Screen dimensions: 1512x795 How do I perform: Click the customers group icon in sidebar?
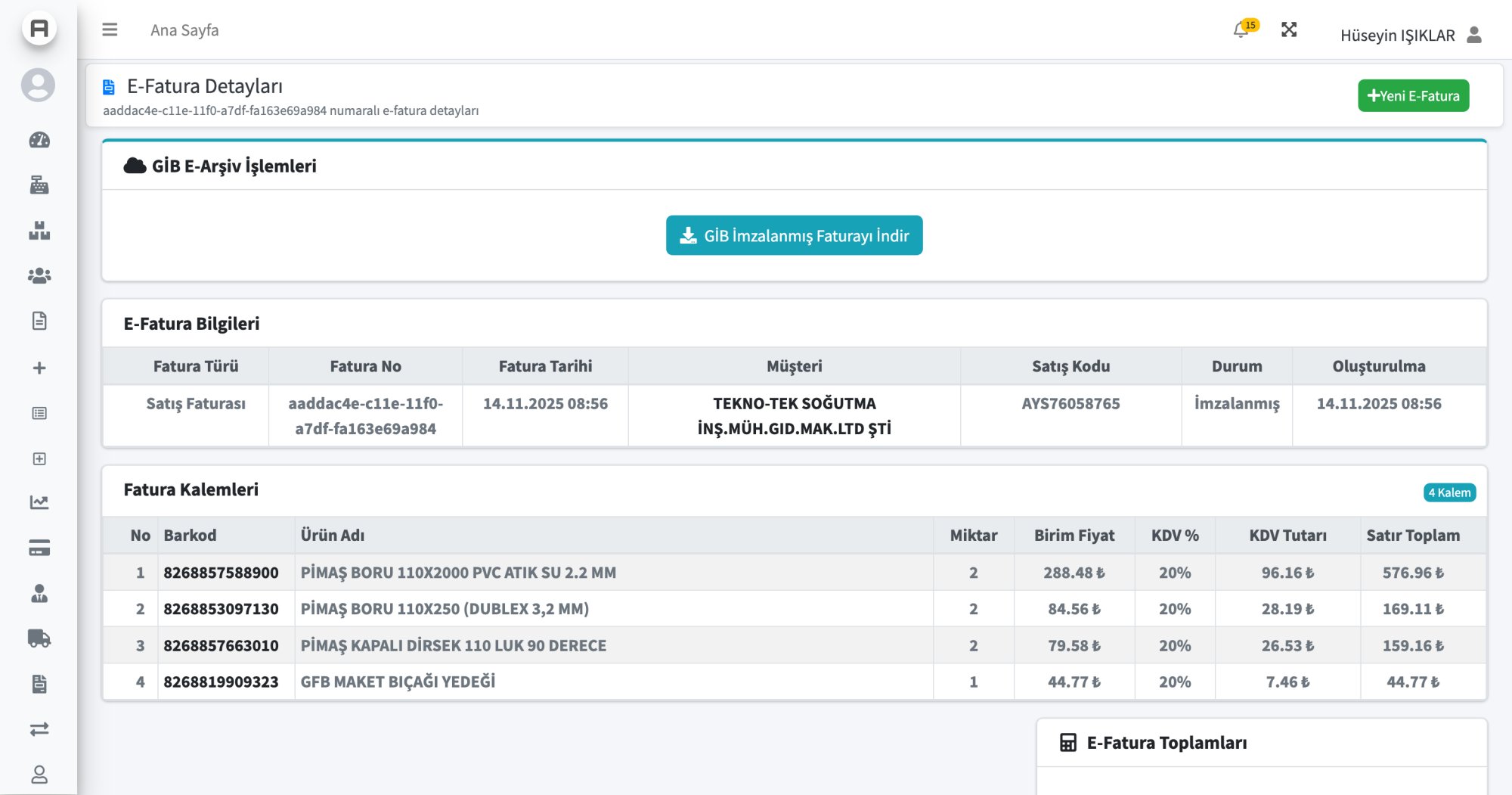(x=39, y=276)
